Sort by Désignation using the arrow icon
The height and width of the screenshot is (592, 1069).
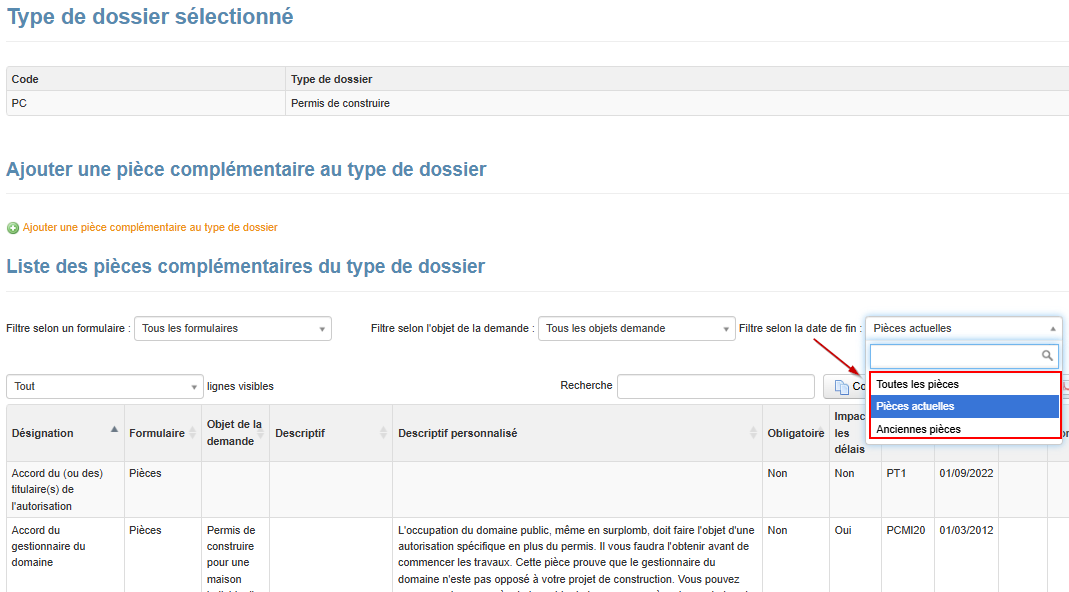pyautogui.click(x=114, y=429)
